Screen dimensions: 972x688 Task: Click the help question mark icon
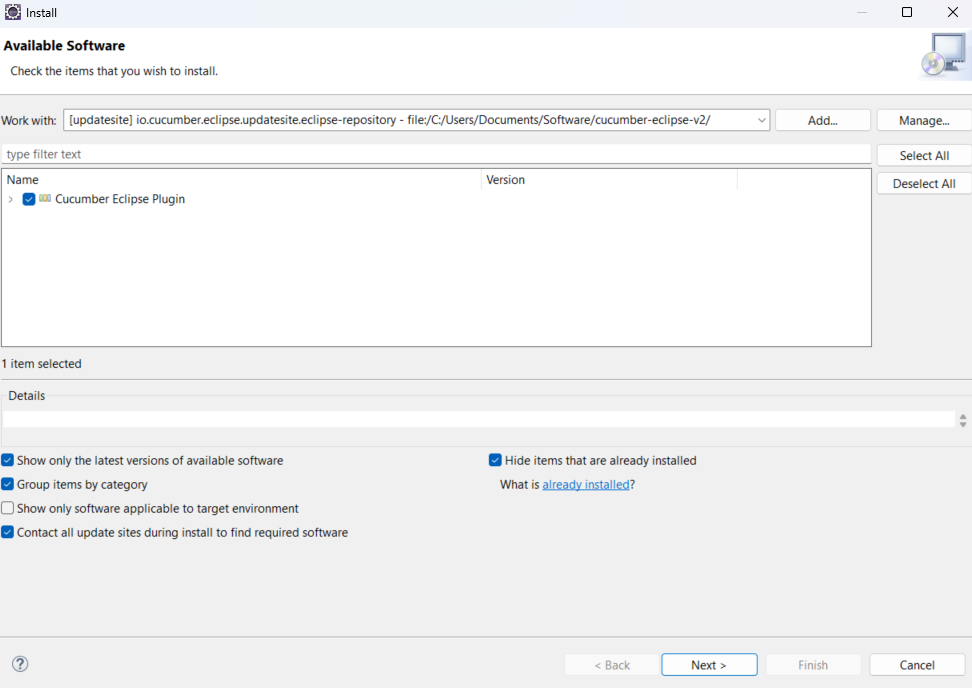click(x=20, y=664)
